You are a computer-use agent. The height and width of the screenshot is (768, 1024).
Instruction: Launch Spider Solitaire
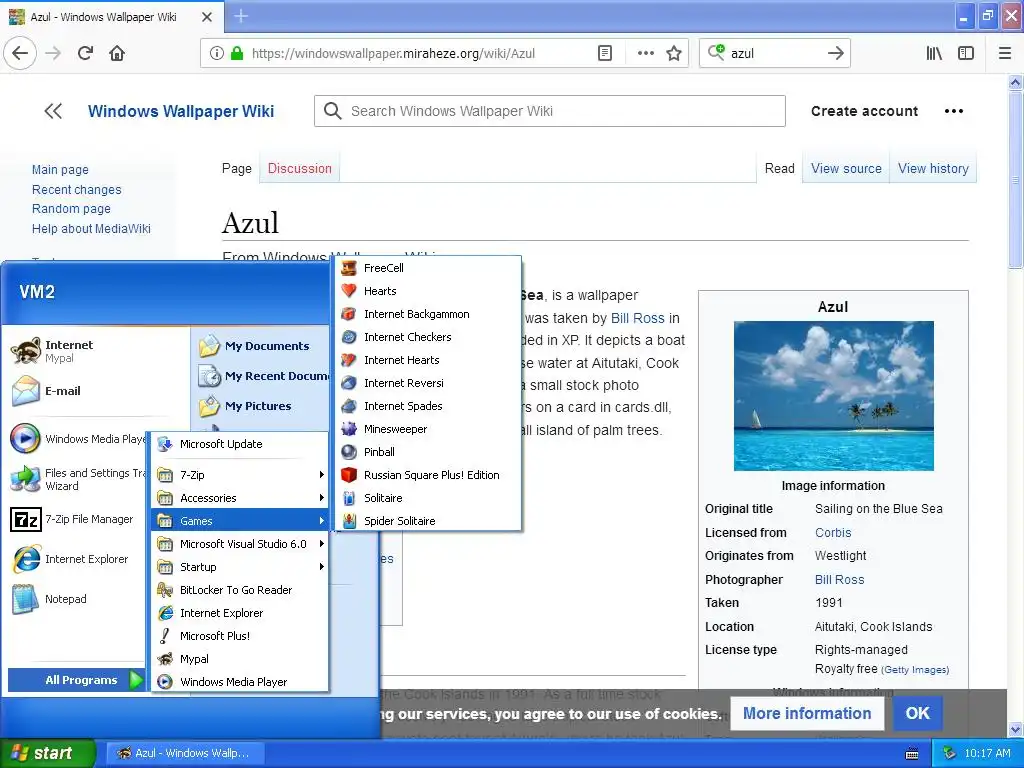[x=428, y=520]
